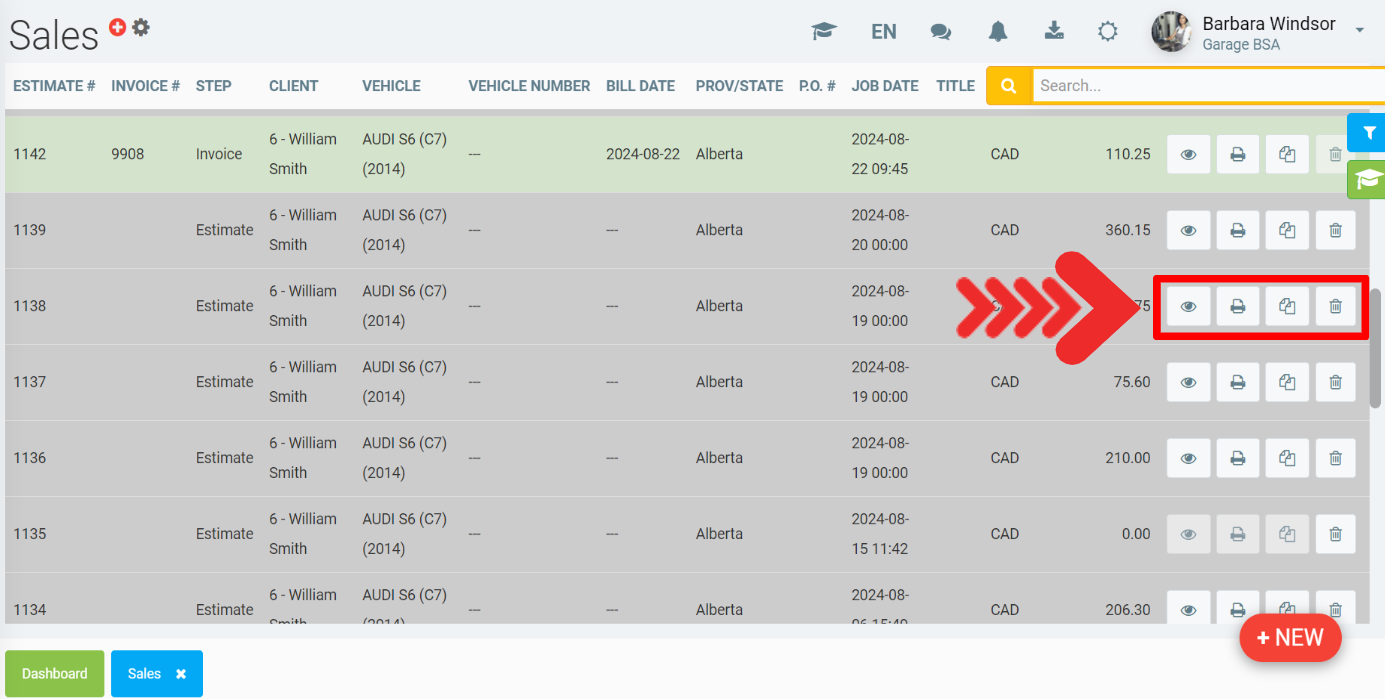The width and height of the screenshot is (1385, 699).
Task: Print estimate 1138
Action: click(1237, 306)
